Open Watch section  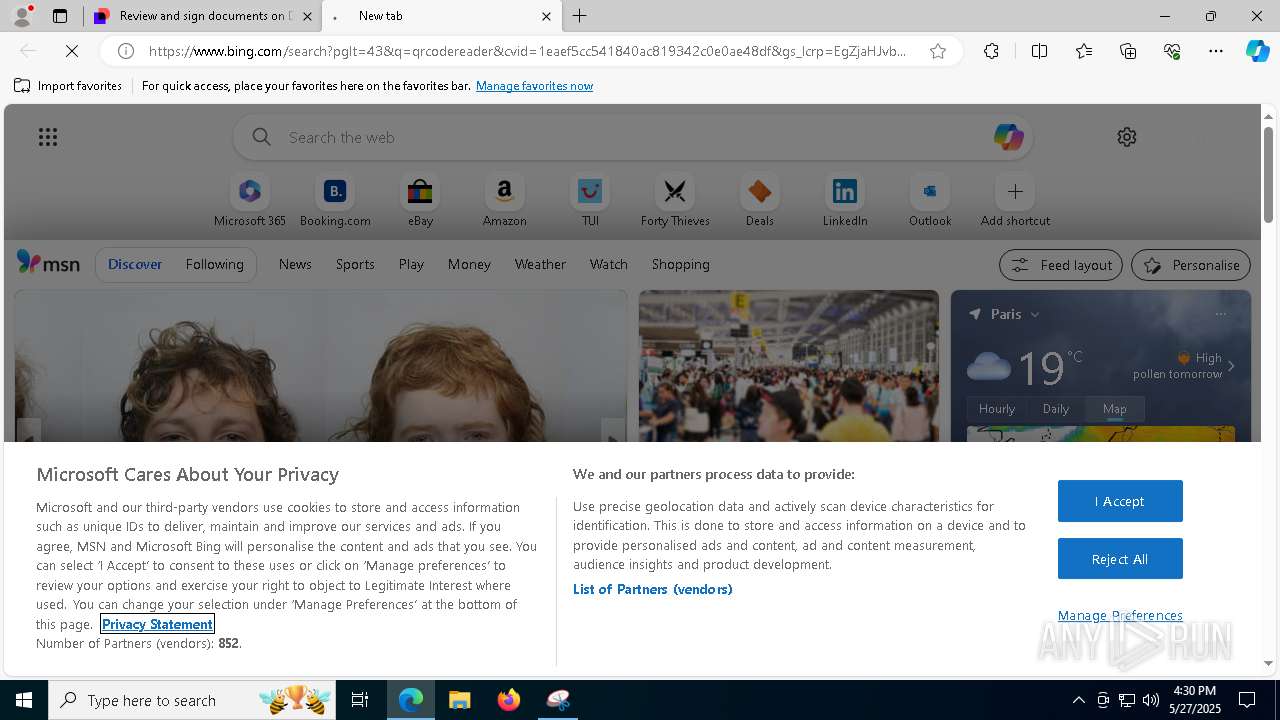click(609, 264)
